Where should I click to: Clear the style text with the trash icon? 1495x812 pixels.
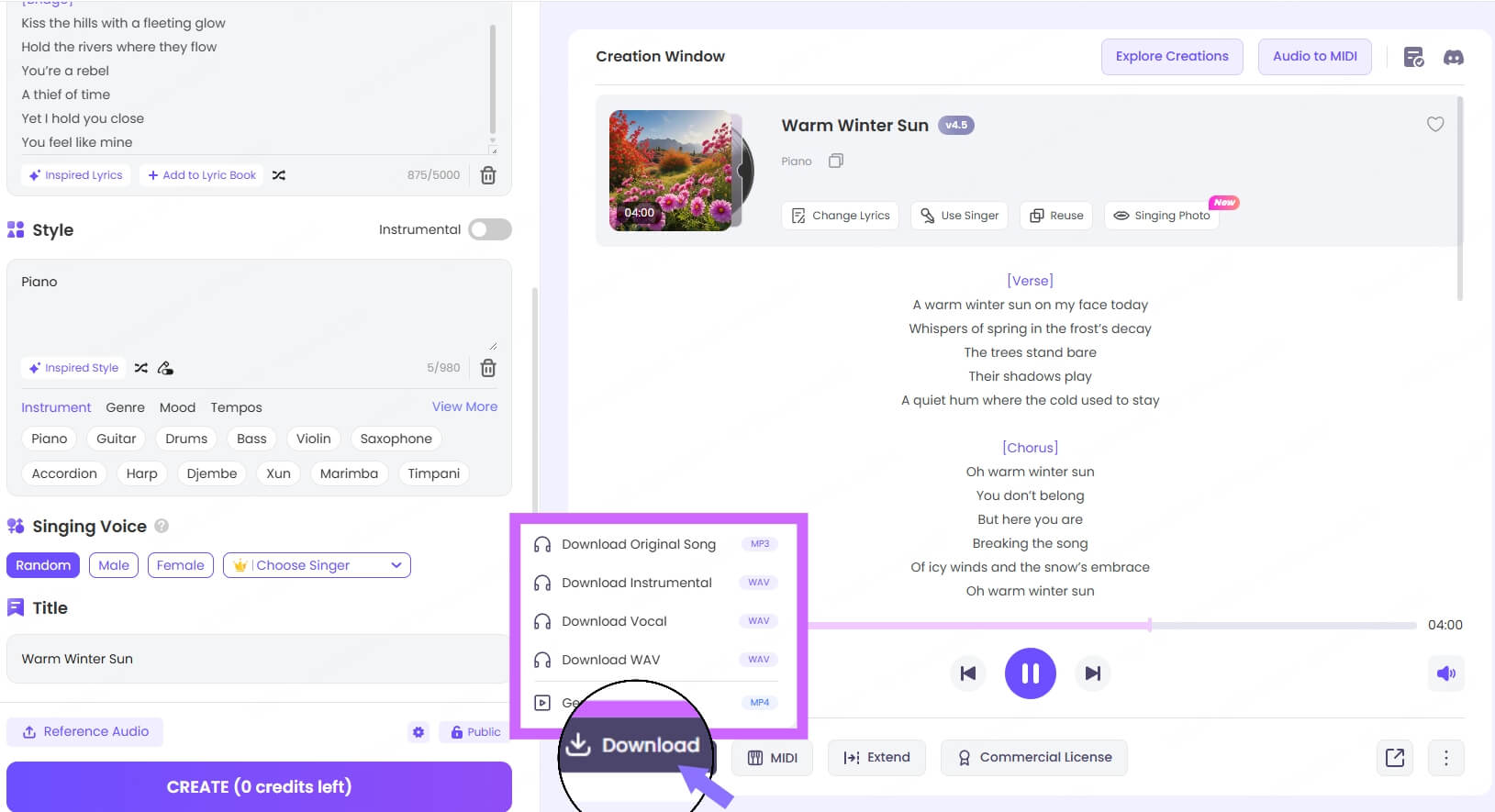488,368
